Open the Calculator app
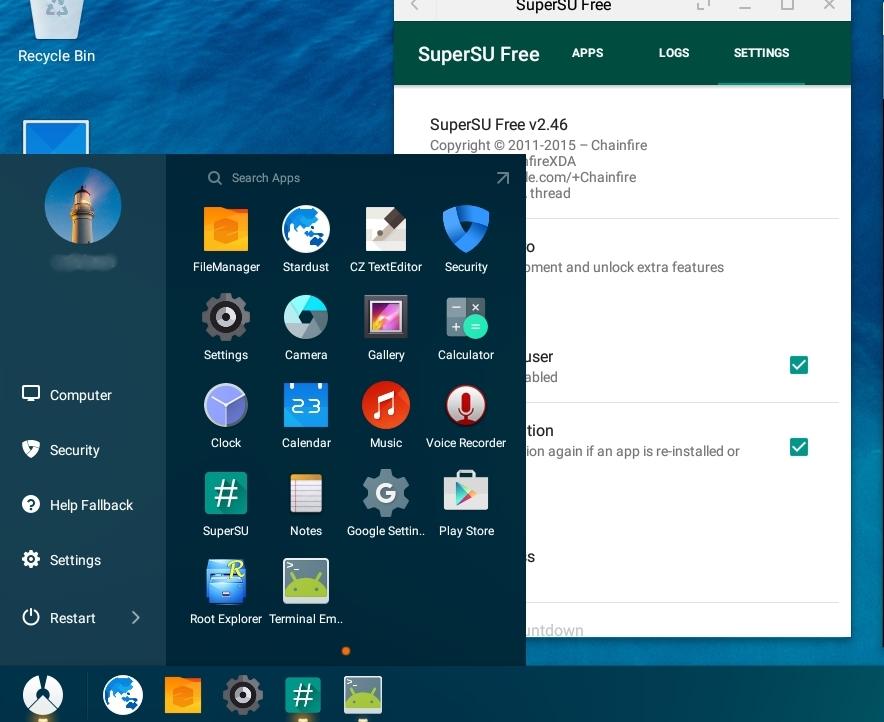This screenshot has width=884, height=722. (466, 318)
